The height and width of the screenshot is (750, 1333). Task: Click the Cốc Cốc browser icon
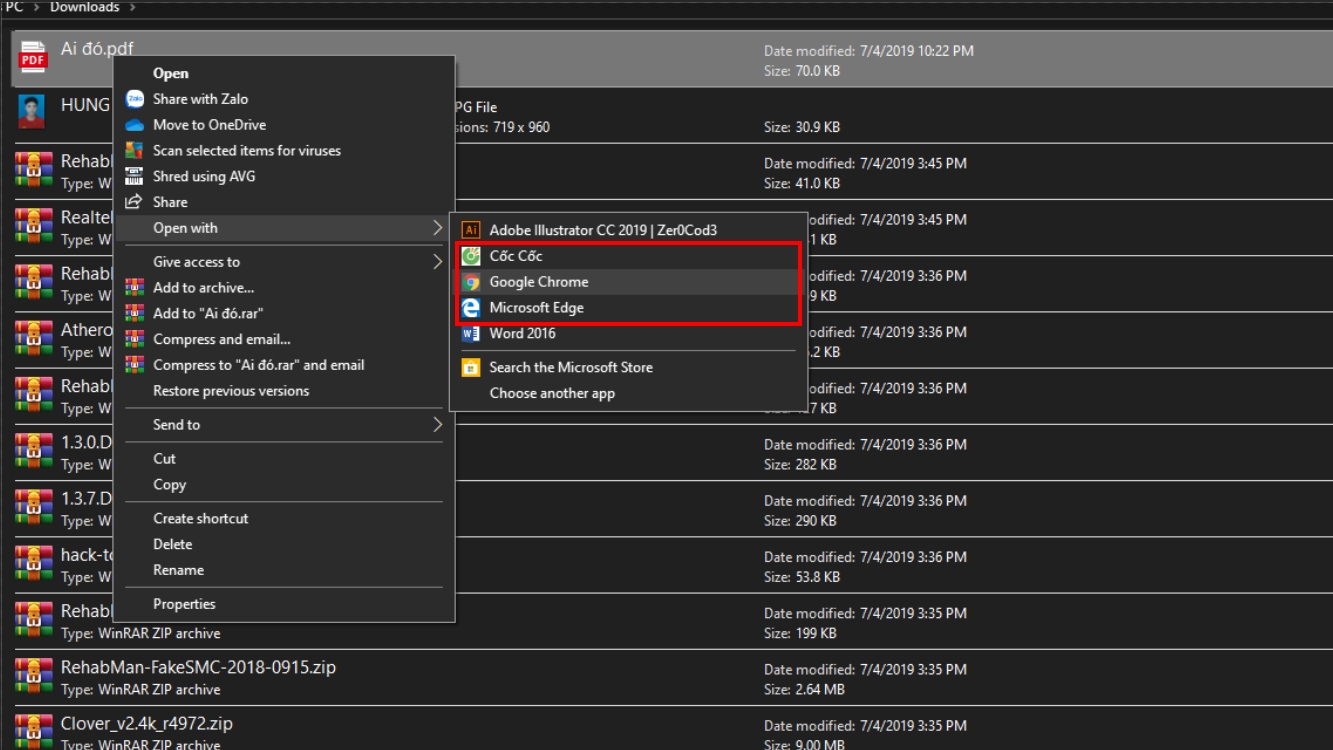click(471, 256)
